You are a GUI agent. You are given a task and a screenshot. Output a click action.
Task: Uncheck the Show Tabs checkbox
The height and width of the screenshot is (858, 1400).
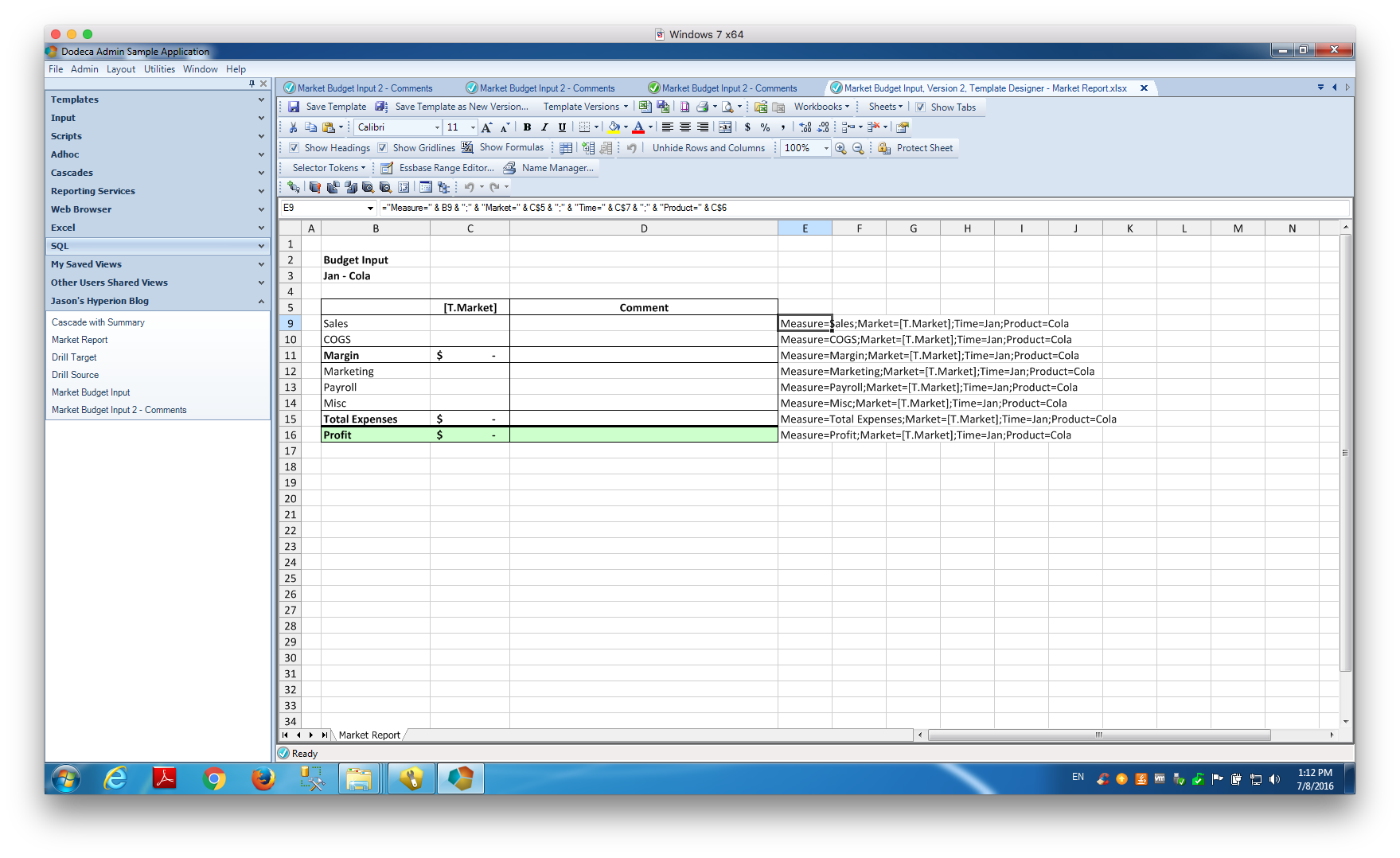(921, 107)
